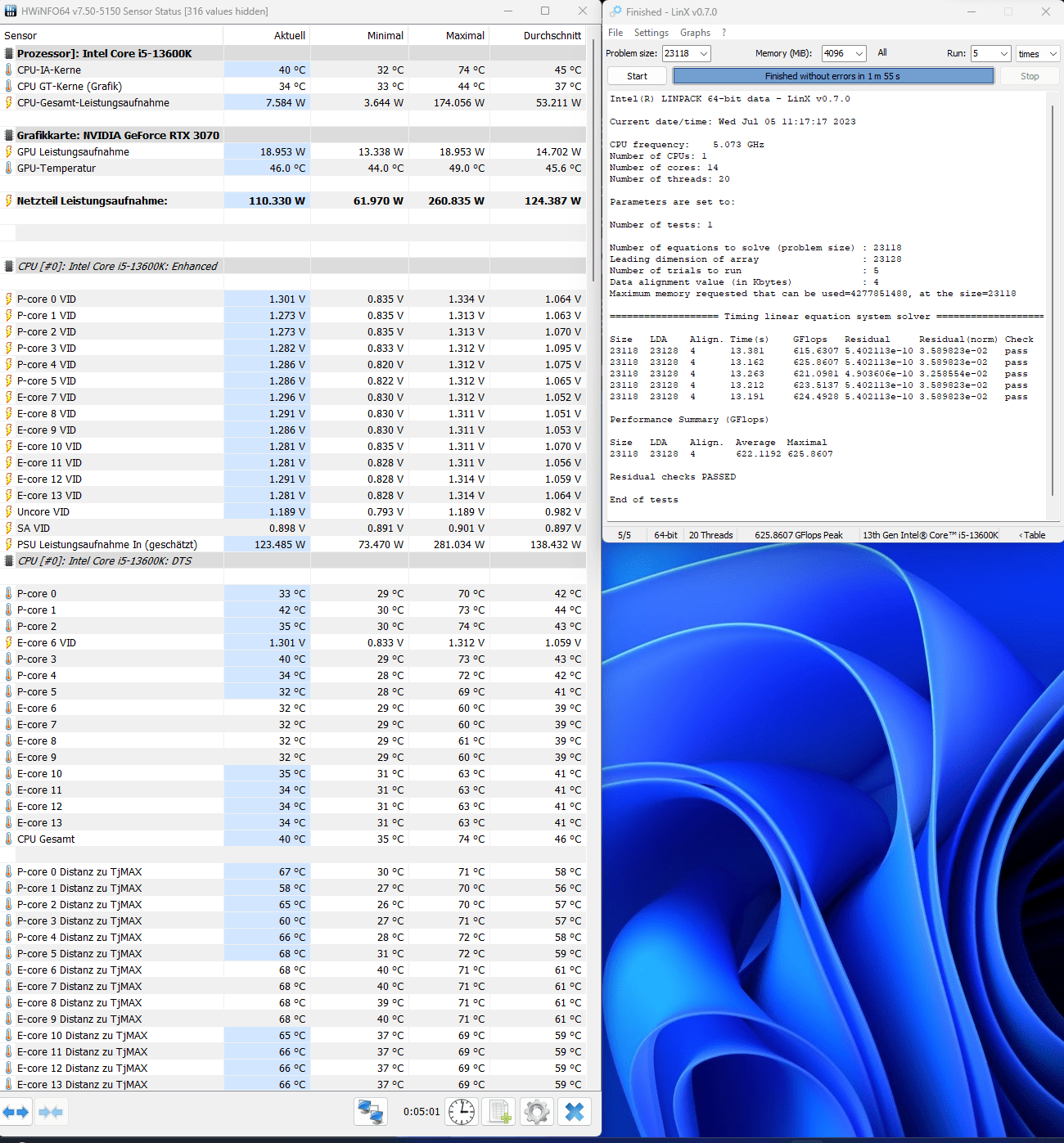This screenshot has height=1143, width=1064.
Task: Click the lightning icon next to CPU-Gesamt-Leistungsaufnahme
Action: click(x=9, y=102)
